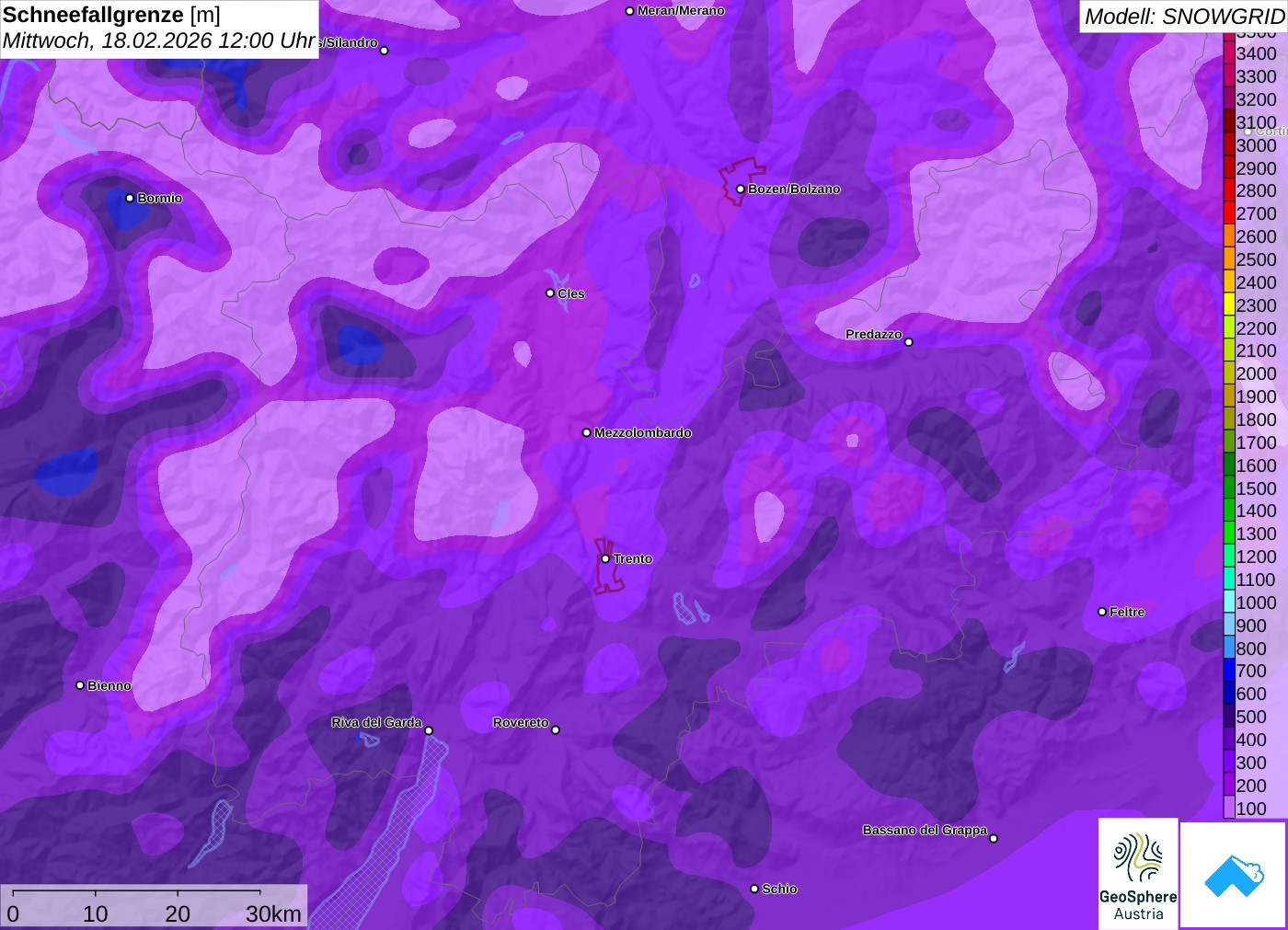Click the Cles location marker
The height and width of the screenshot is (930, 1288).
click(x=550, y=293)
